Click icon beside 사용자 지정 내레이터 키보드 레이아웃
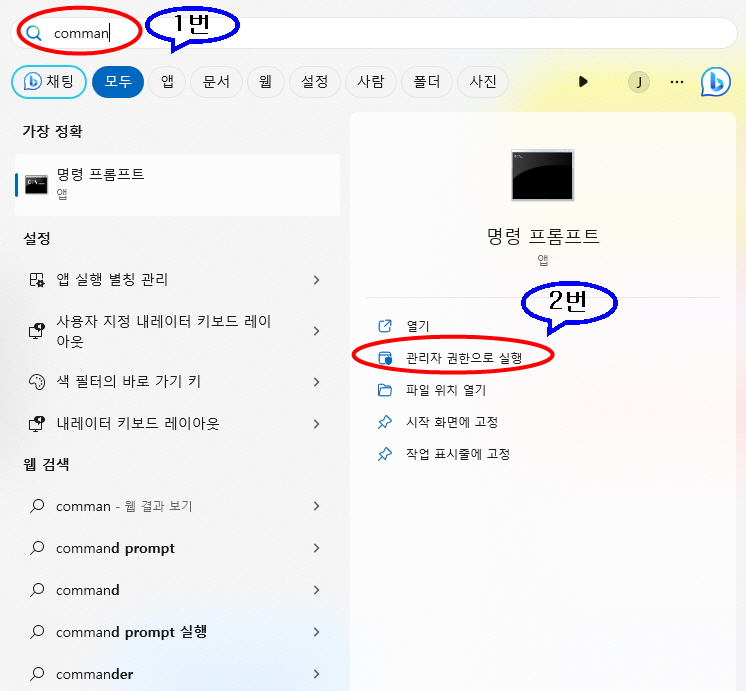The height and width of the screenshot is (691, 746). tap(37, 331)
